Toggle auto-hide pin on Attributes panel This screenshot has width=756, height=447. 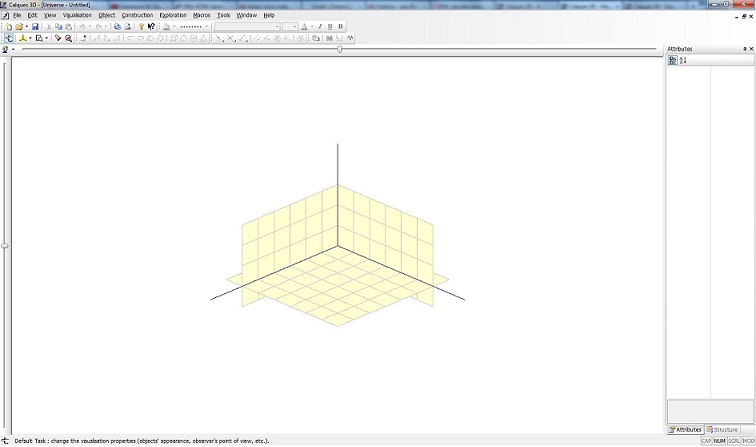coord(744,49)
